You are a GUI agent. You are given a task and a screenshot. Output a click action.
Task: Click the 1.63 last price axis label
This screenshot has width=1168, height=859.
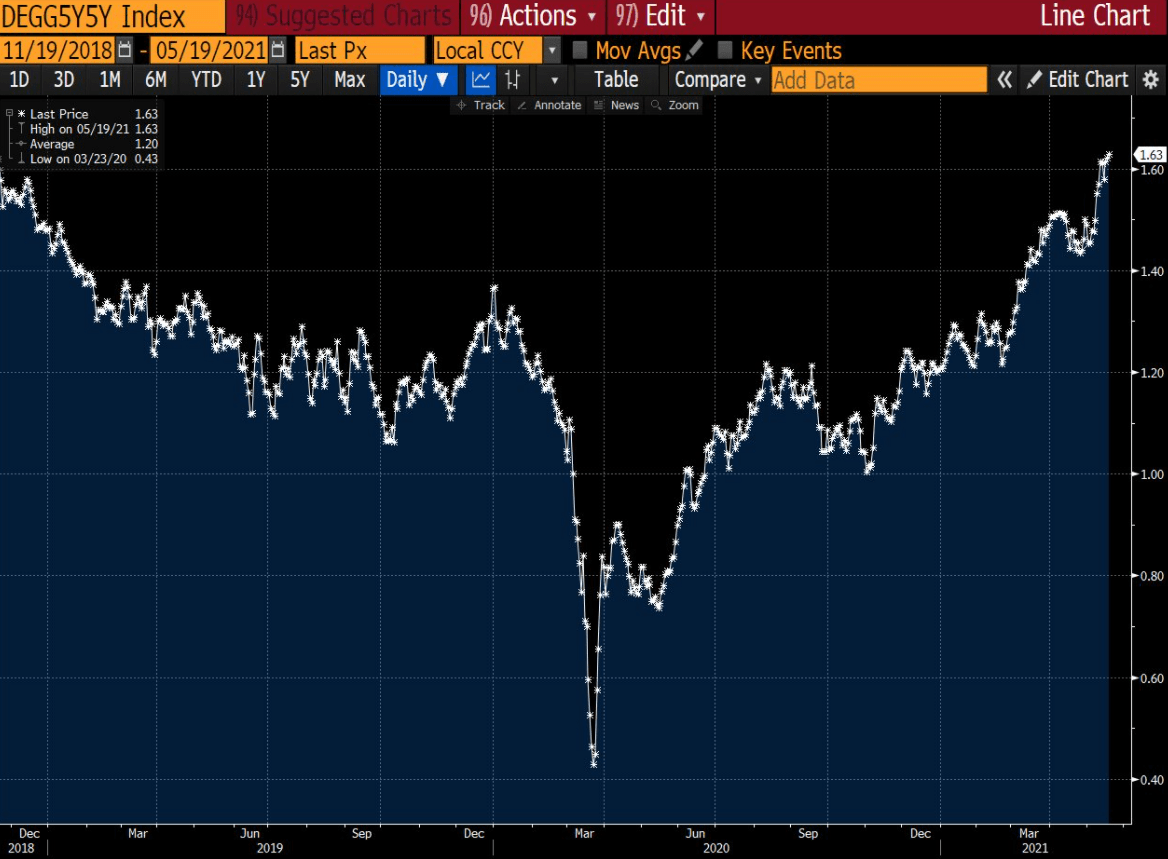1150,154
